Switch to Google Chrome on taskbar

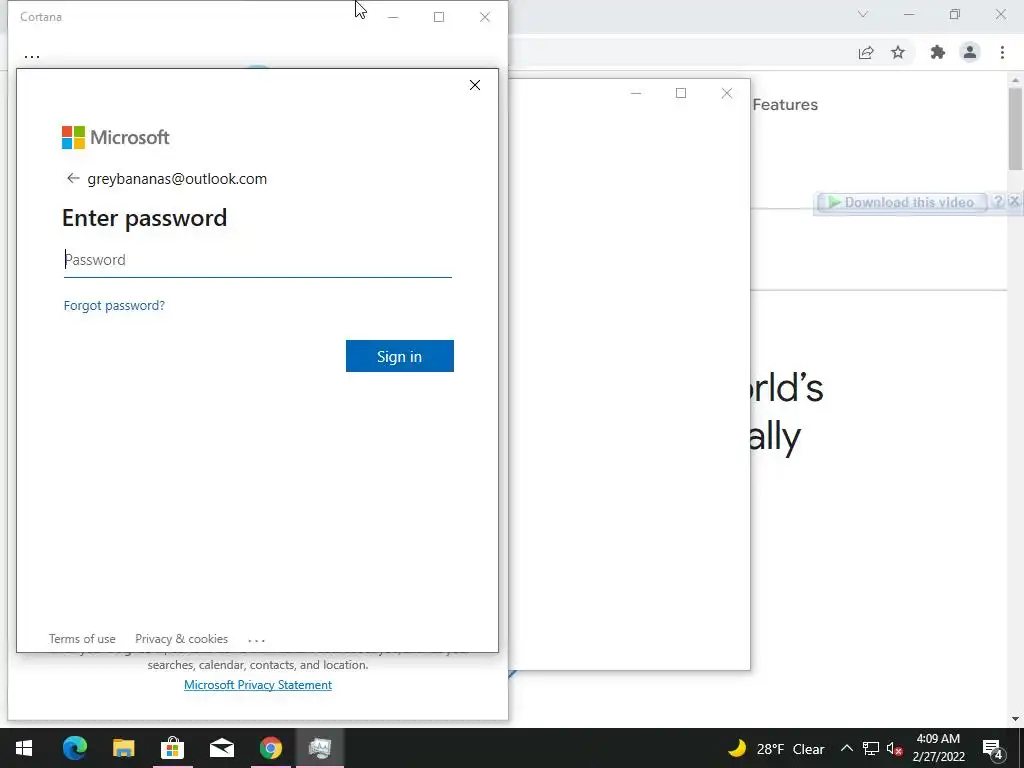270,748
